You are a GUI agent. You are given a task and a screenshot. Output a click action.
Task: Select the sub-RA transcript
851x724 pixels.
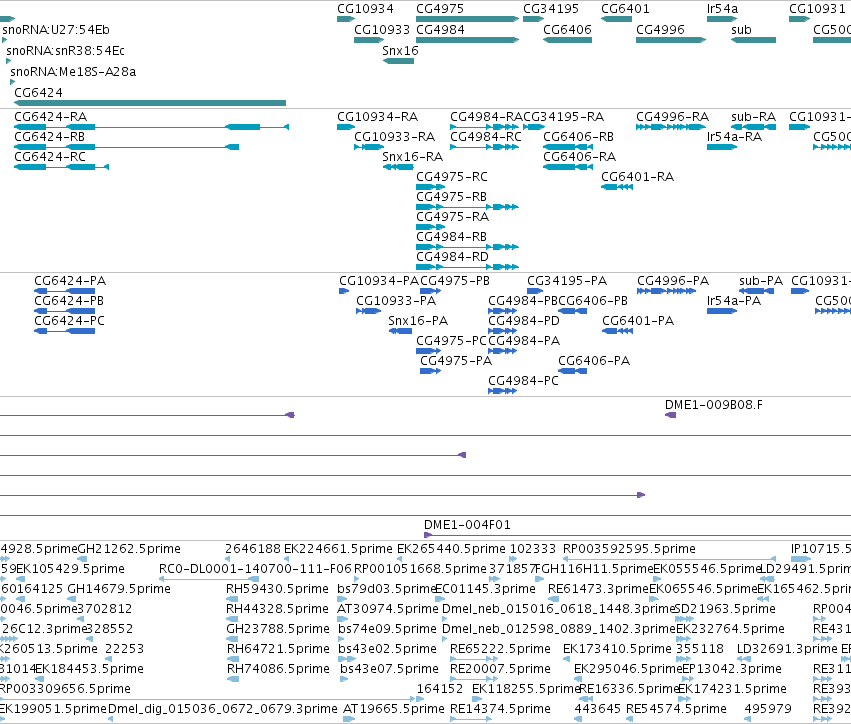tap(753, 127)
